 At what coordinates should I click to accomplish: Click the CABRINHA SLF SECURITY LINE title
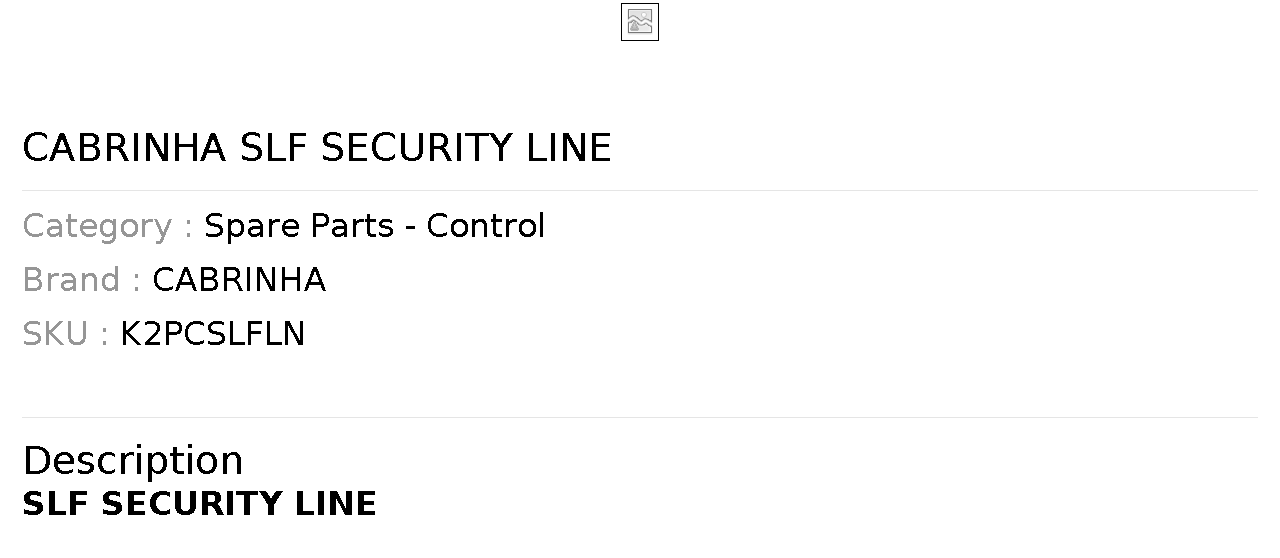(317, 148)
